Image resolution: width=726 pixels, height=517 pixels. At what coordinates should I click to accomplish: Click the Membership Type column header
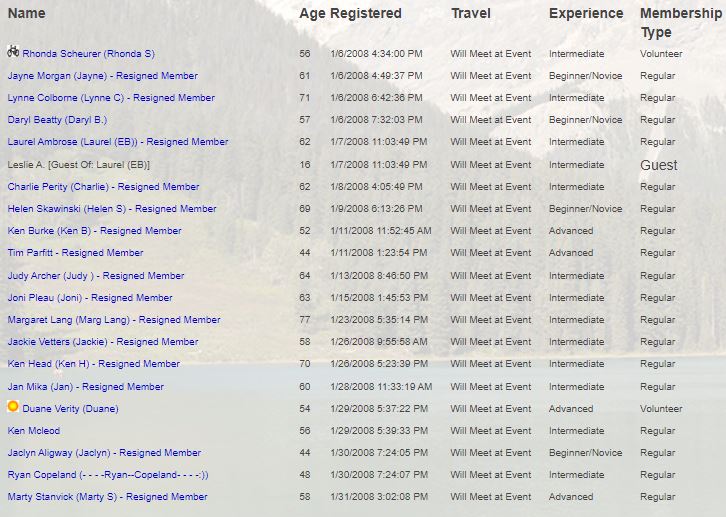pos(681,23)
